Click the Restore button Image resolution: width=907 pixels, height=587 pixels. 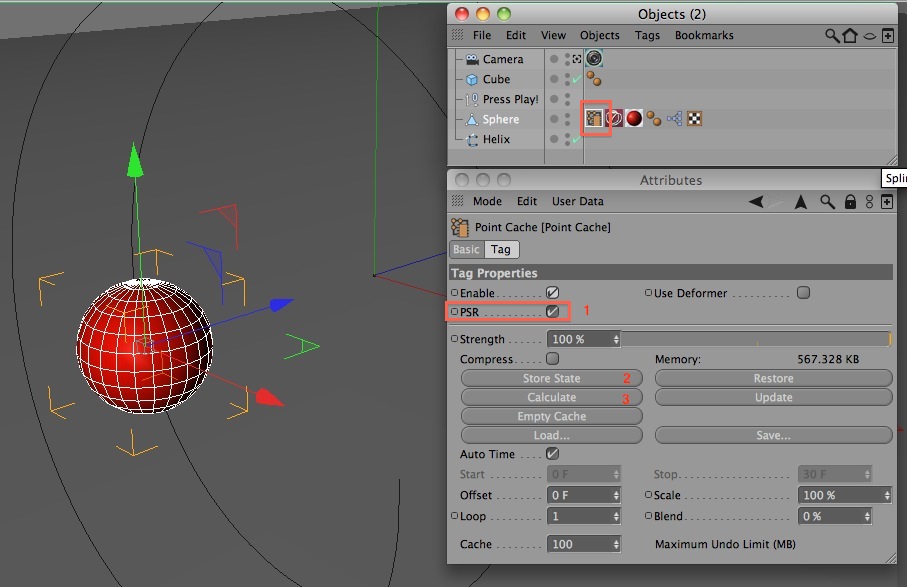click(x=773, y=378)
